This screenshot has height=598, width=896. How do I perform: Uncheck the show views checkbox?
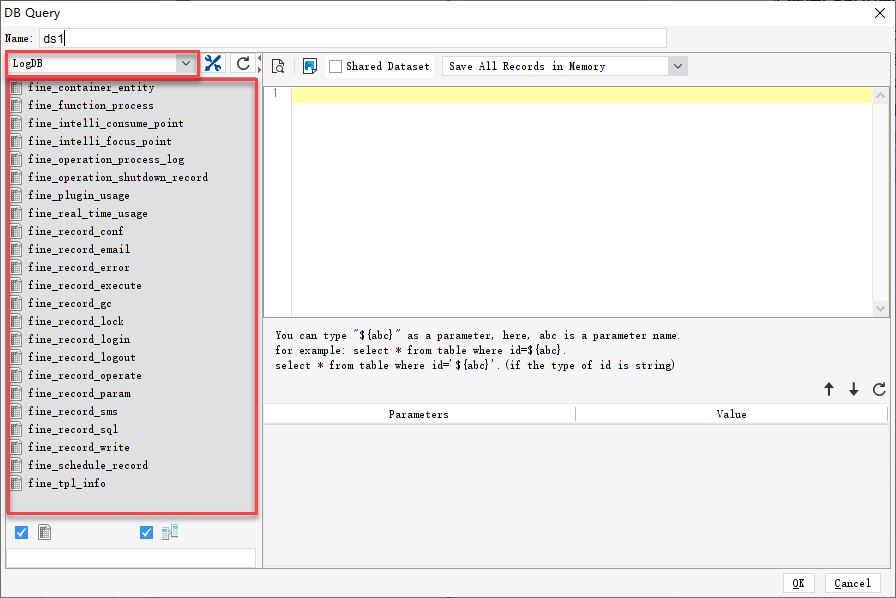(x=146, y=532)
